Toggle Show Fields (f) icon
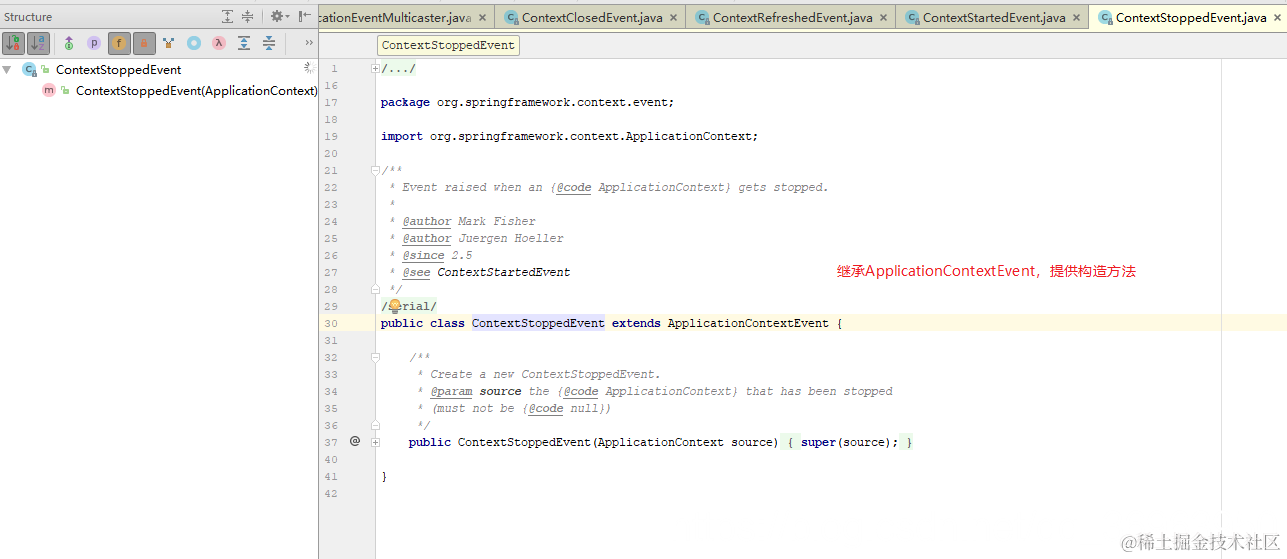The width and height of the screenshot is (1287, 559). pyautogui.click(x=119, y=43)
